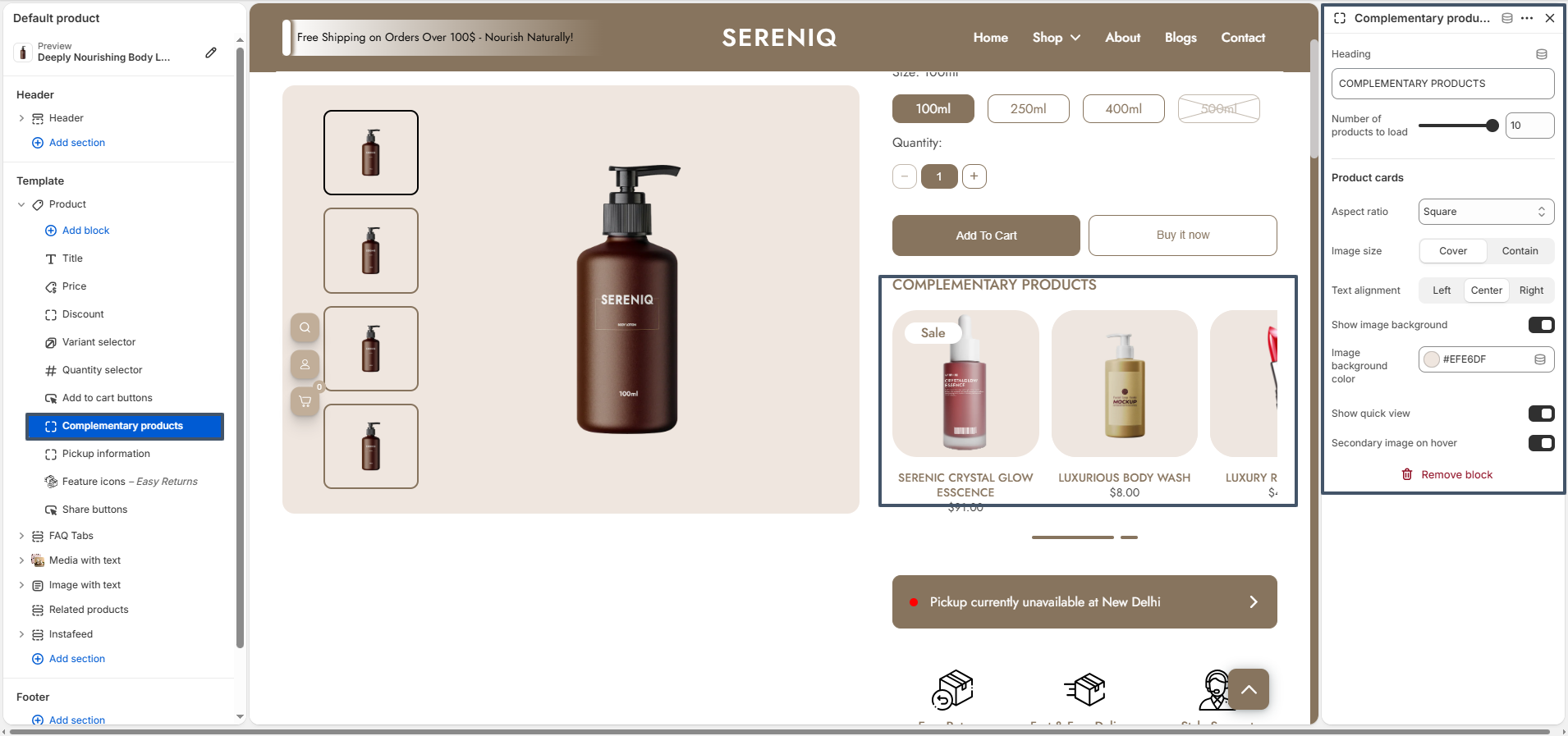The image size is (1568, 736).
Task: Collapse the Product template section
Action: click(21, 204)
